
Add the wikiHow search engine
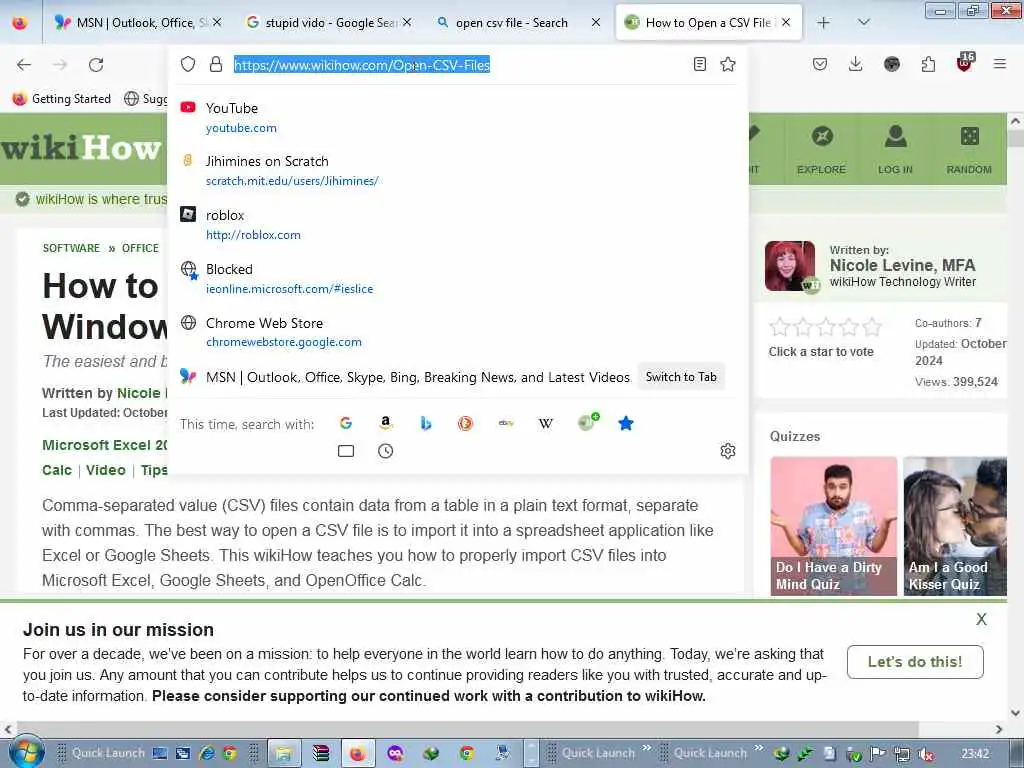(x=588, y=422)
